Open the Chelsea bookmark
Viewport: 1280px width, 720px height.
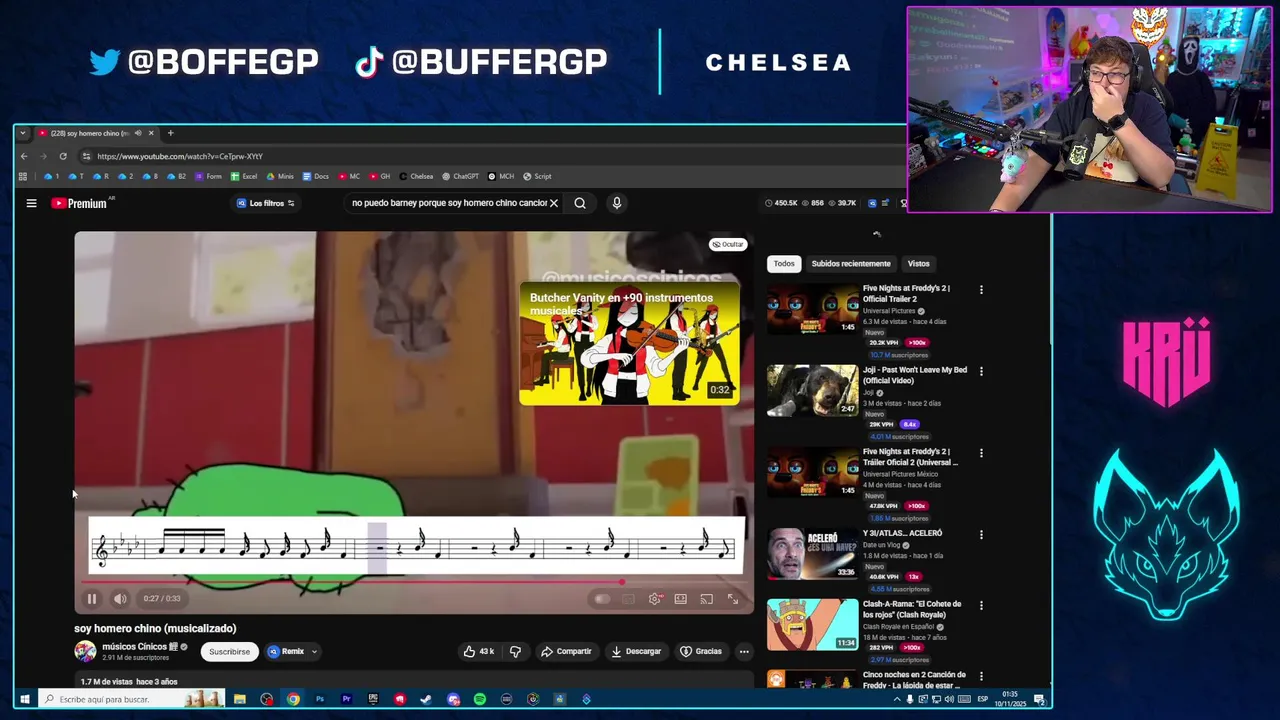click(416, 176)
